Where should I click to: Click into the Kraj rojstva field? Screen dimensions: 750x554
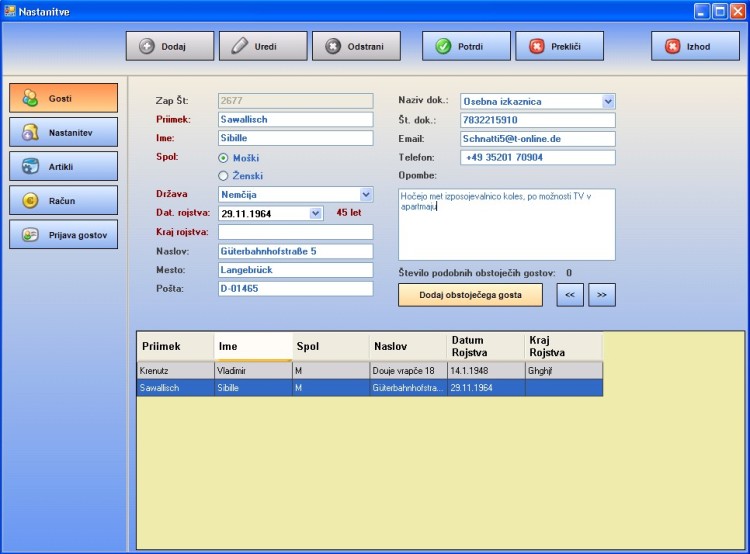click(295, 232)
